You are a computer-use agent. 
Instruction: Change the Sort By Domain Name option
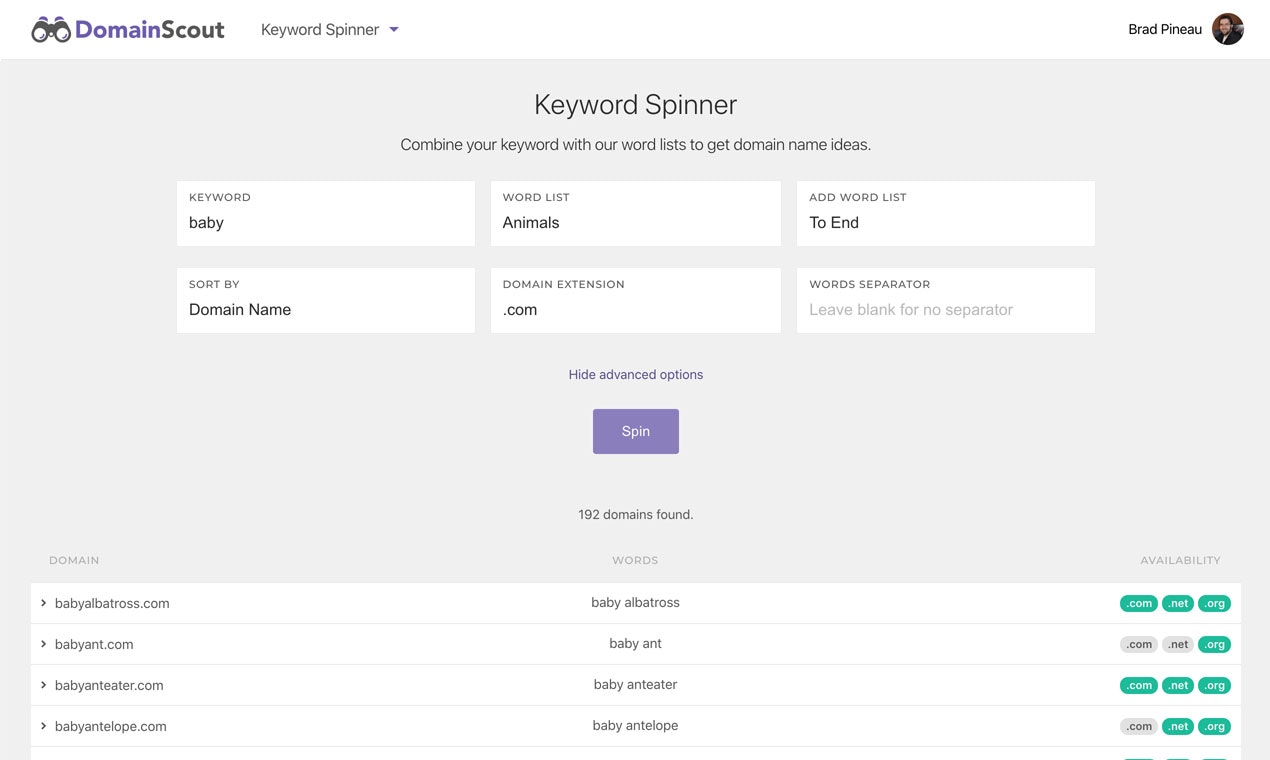(325, 310)
